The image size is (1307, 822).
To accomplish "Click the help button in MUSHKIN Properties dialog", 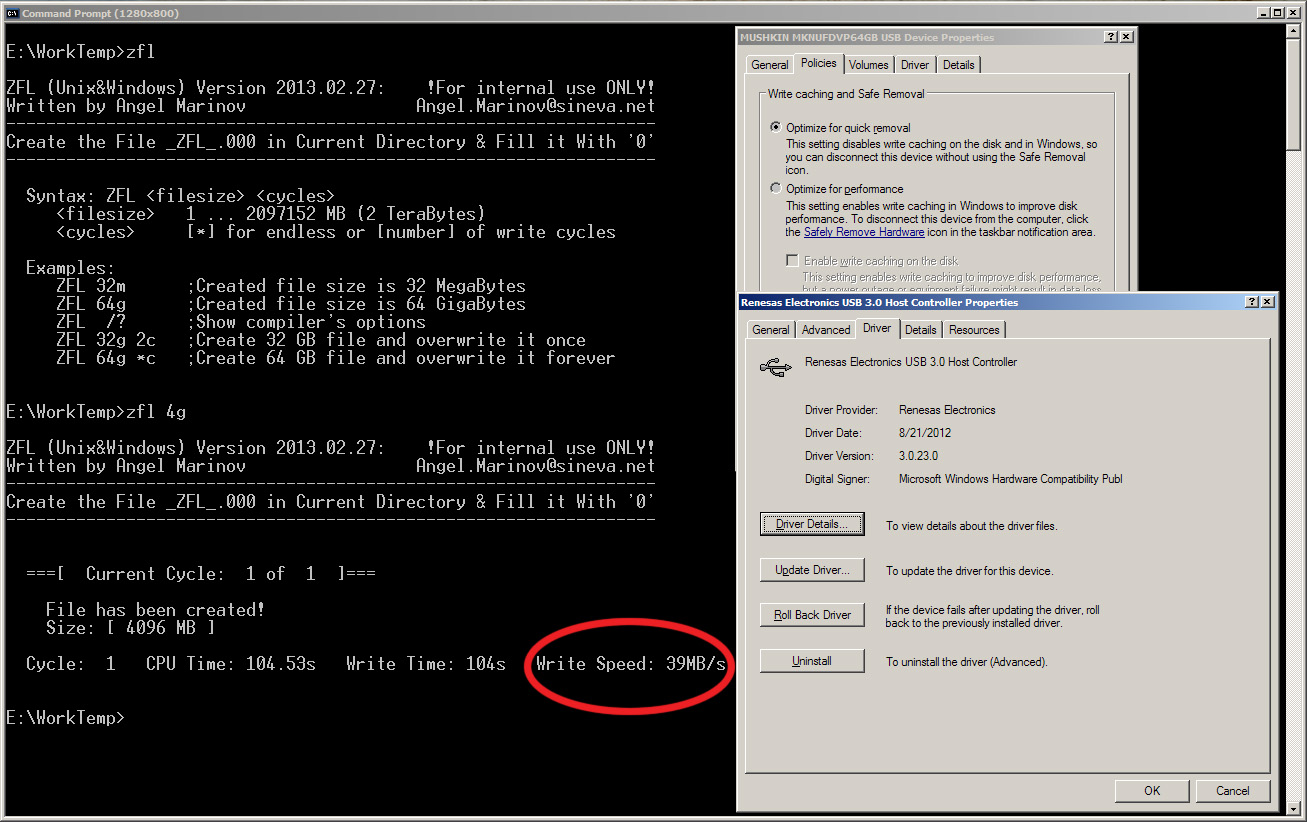I will tap(1110, 37).
